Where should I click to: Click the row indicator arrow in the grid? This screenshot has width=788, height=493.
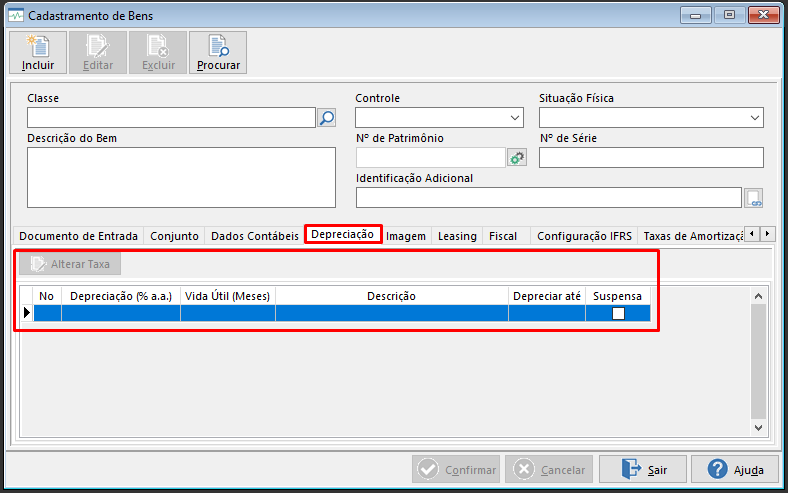tap(27, 313)
